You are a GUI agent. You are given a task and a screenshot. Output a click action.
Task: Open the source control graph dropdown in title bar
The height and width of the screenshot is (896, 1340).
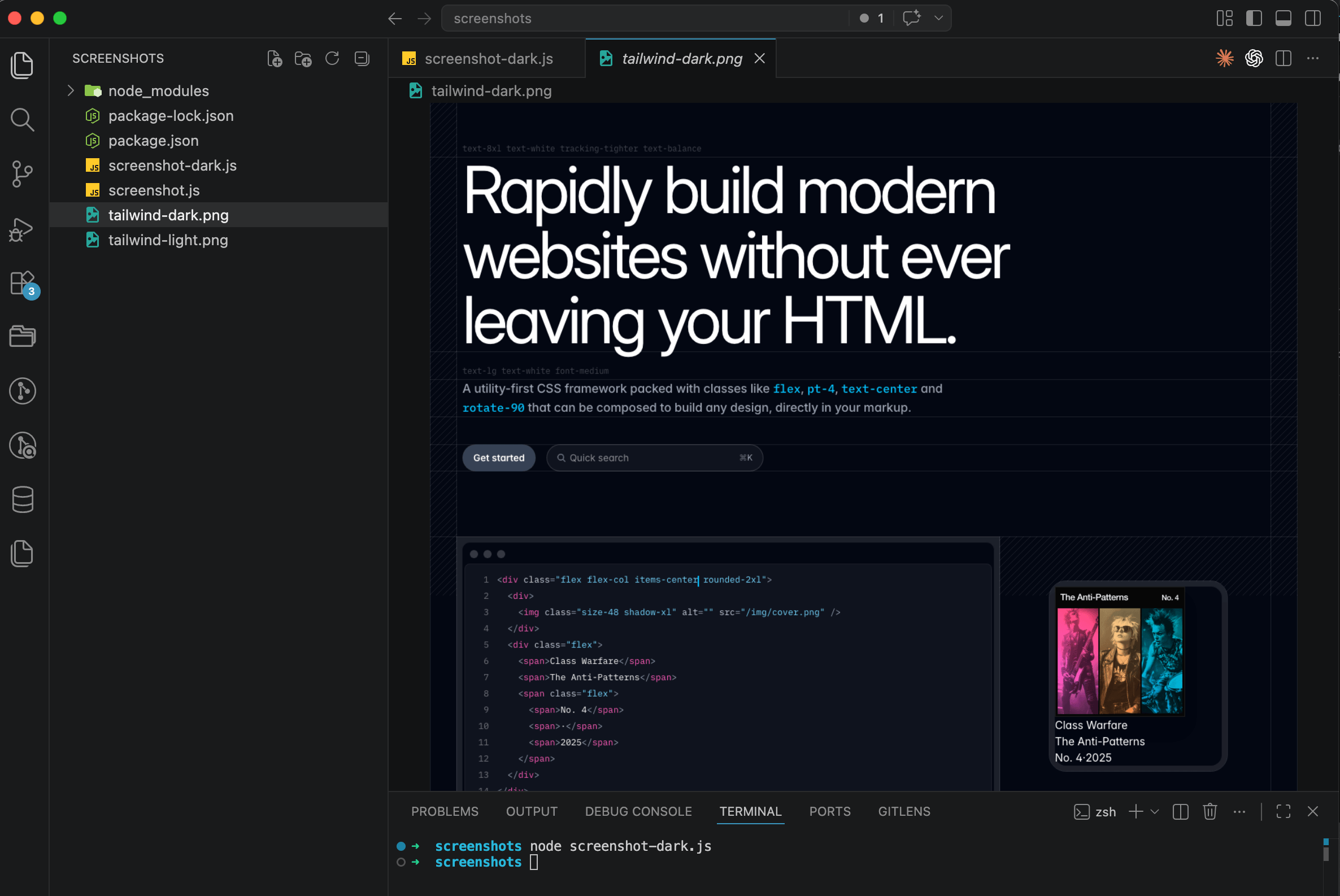[x=938, y=18]
